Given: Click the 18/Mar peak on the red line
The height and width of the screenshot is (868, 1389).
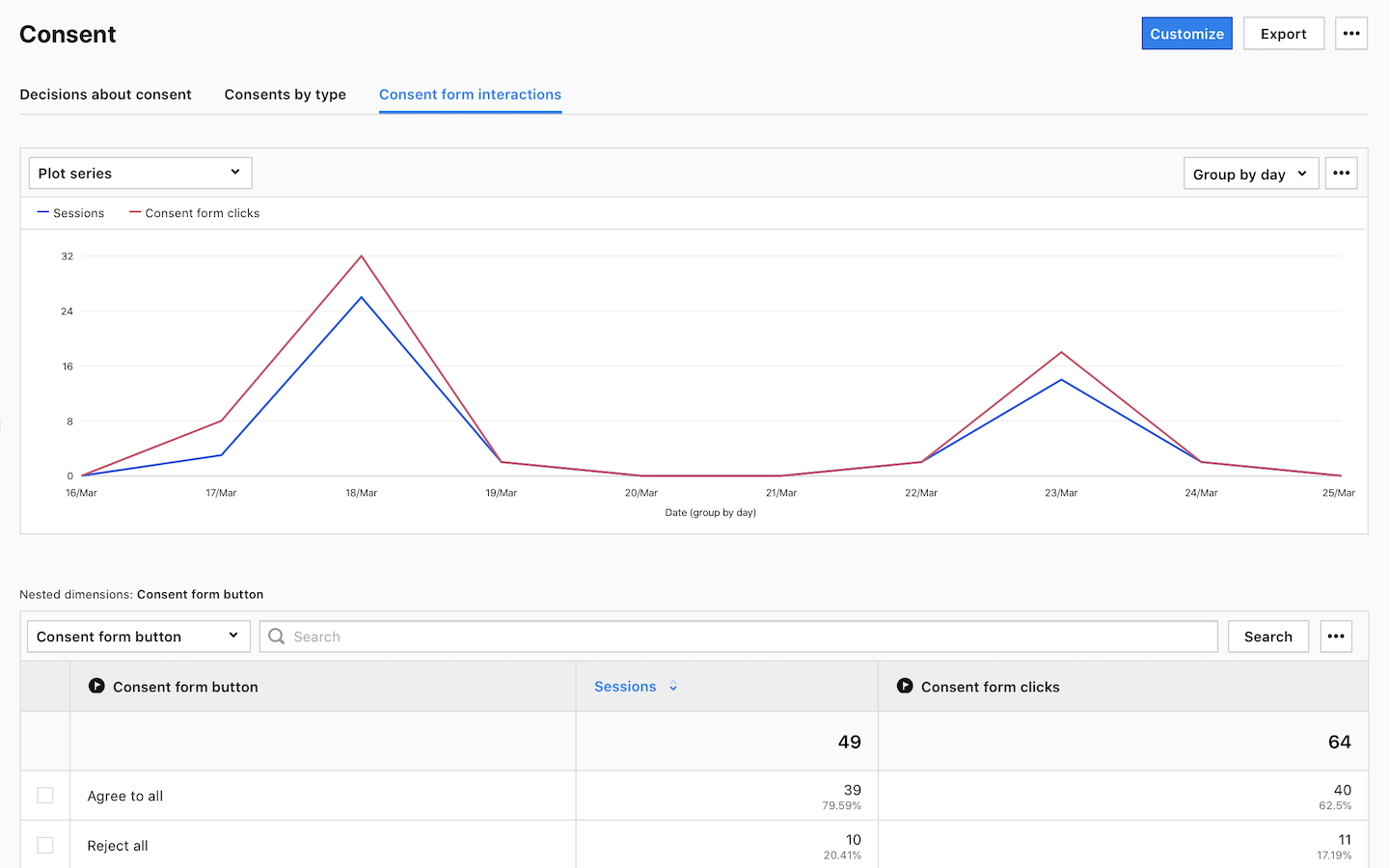Looking at the screenshot, I should 362,256.
